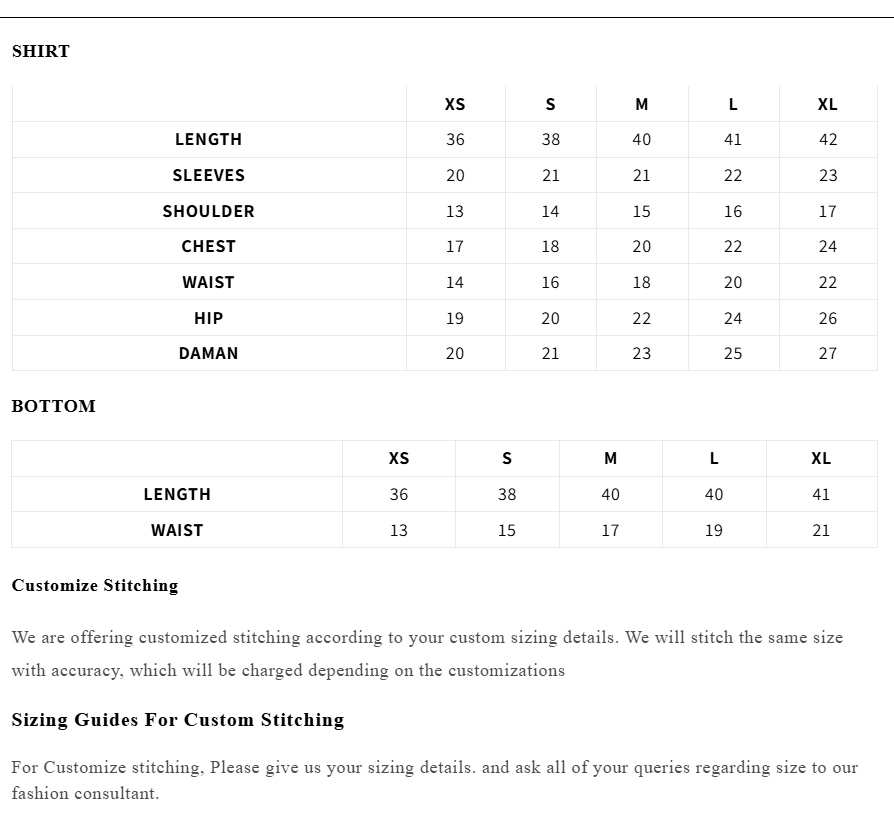Click the Sizing Guides For Custom Stitching heading
This screenshot has width=894, height=813.
click(x=178, y=720)
